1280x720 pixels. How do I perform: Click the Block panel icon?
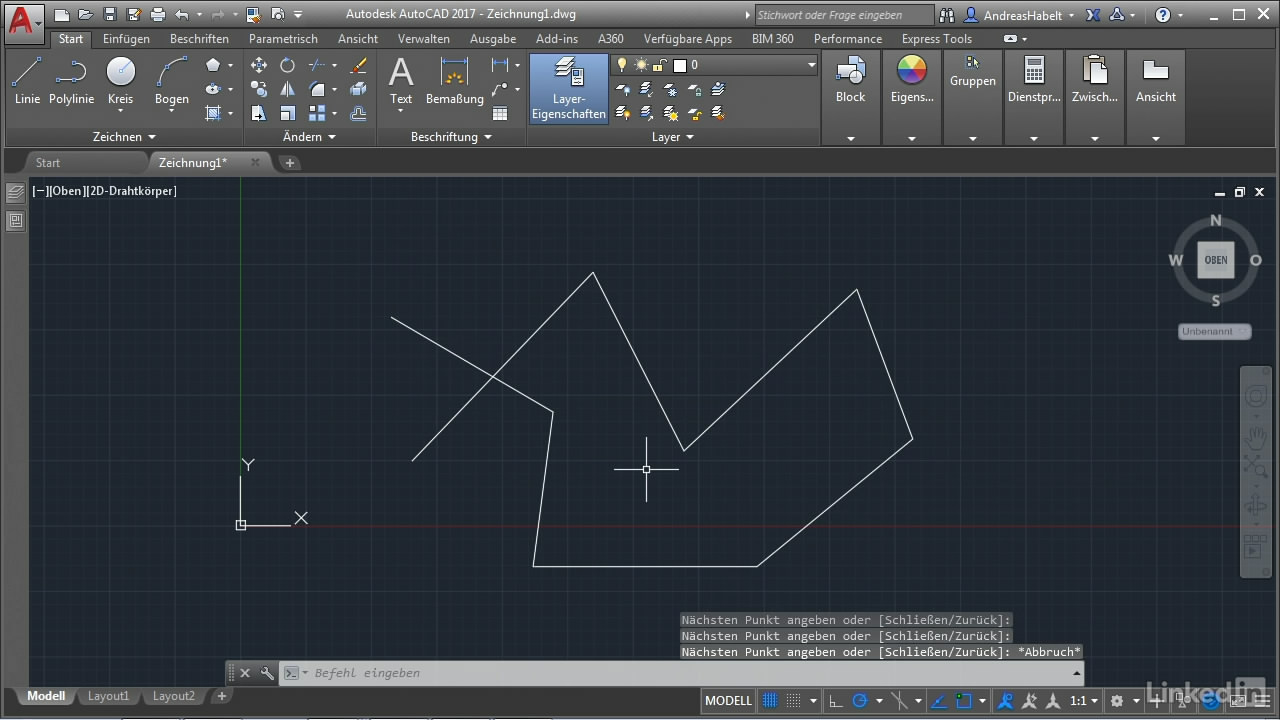[x=850, y=80]
